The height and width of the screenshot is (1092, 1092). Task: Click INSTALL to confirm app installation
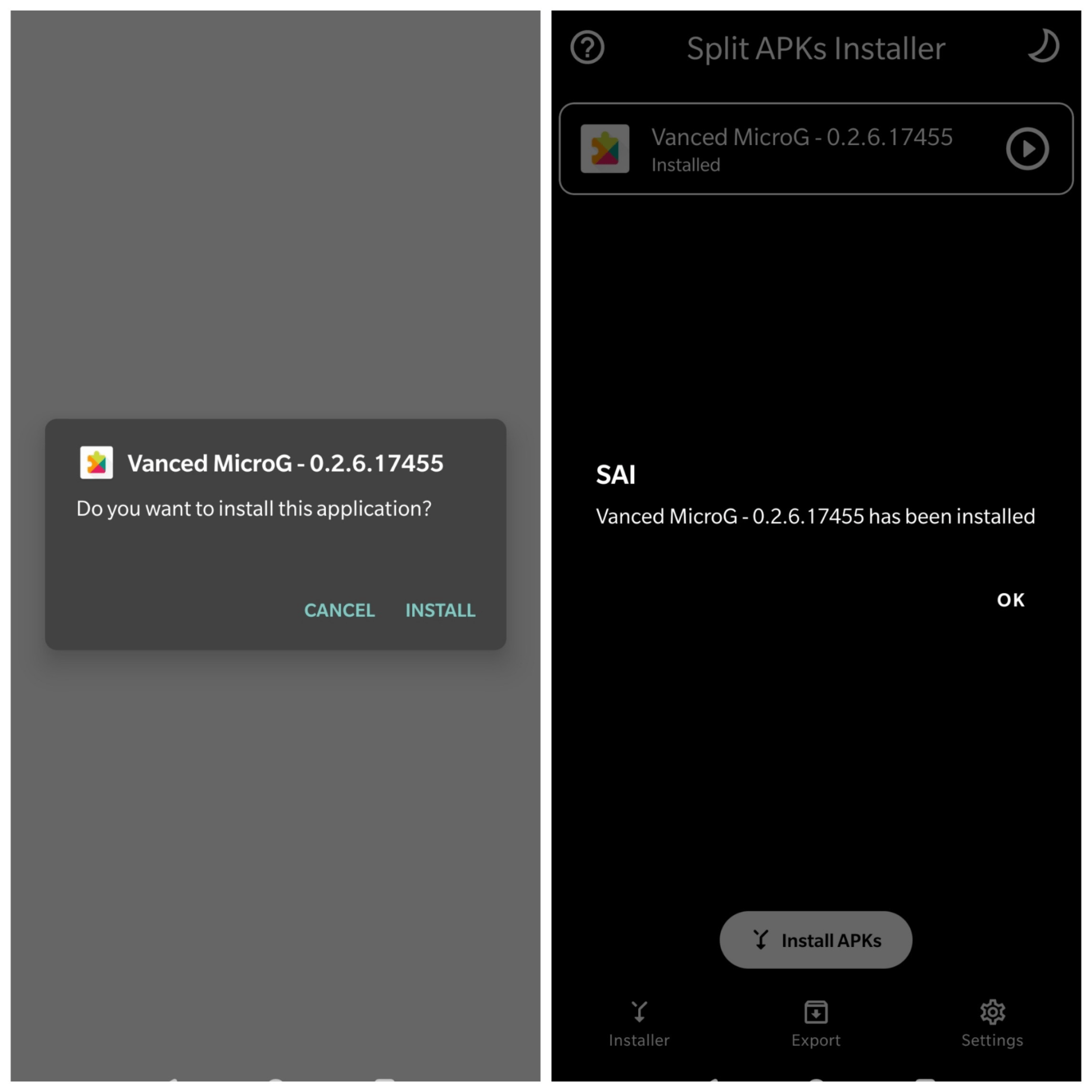click(440, 609)
